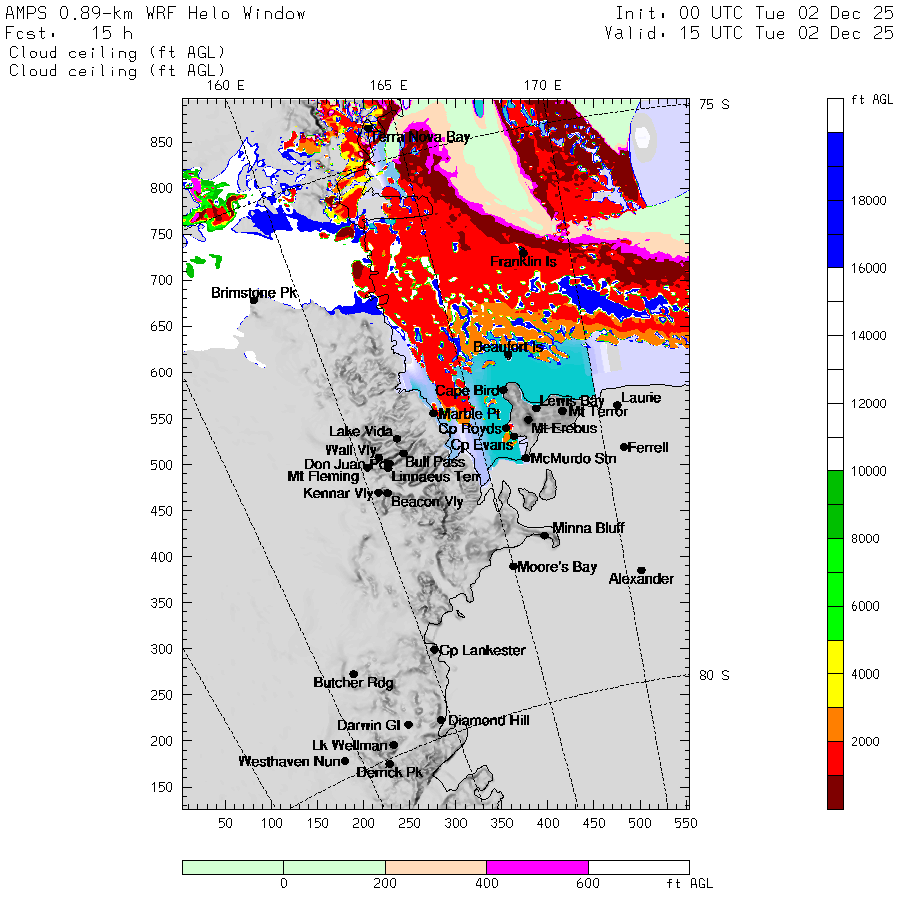Viewport: 900px width, 900px height.
Task: Click the Cp Lankester marker dot
Action: point(434,650)
